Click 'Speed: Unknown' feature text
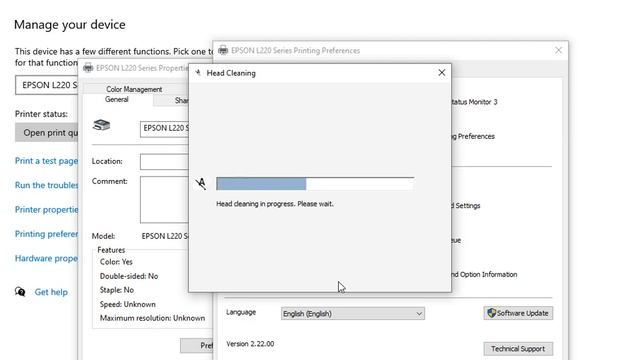Image resolution: width=640 pixels, height=360 pixels. pos(127,304)
